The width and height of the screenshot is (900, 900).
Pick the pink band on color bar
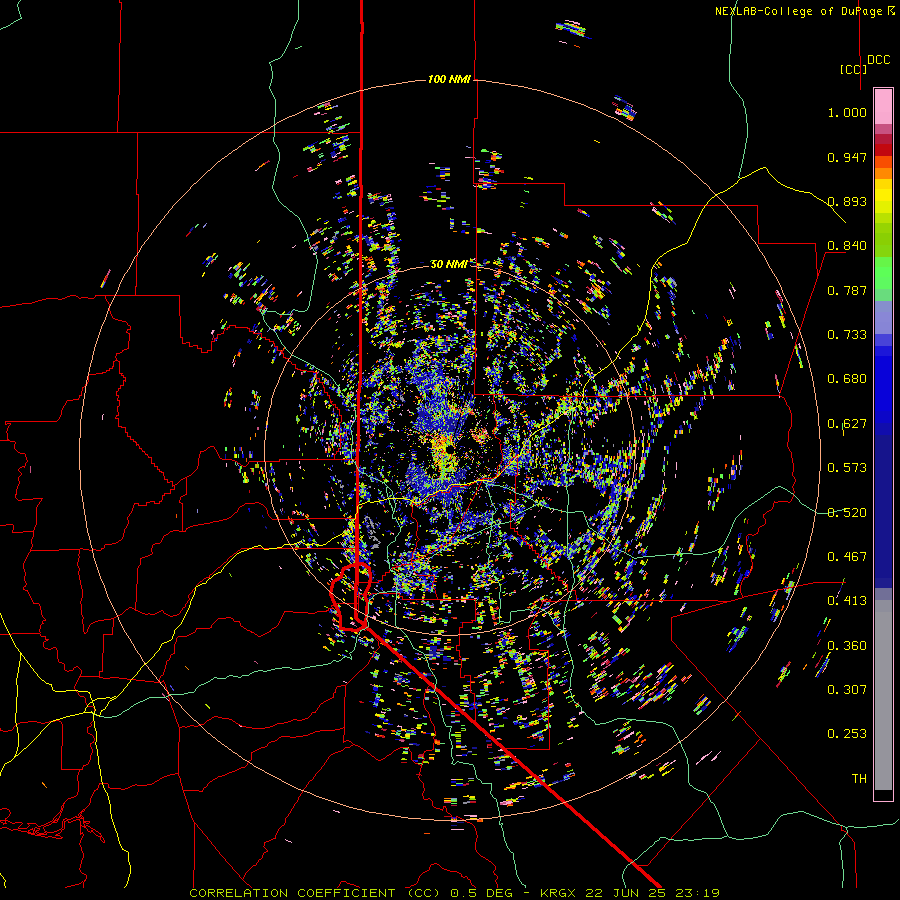coord(883,107)
